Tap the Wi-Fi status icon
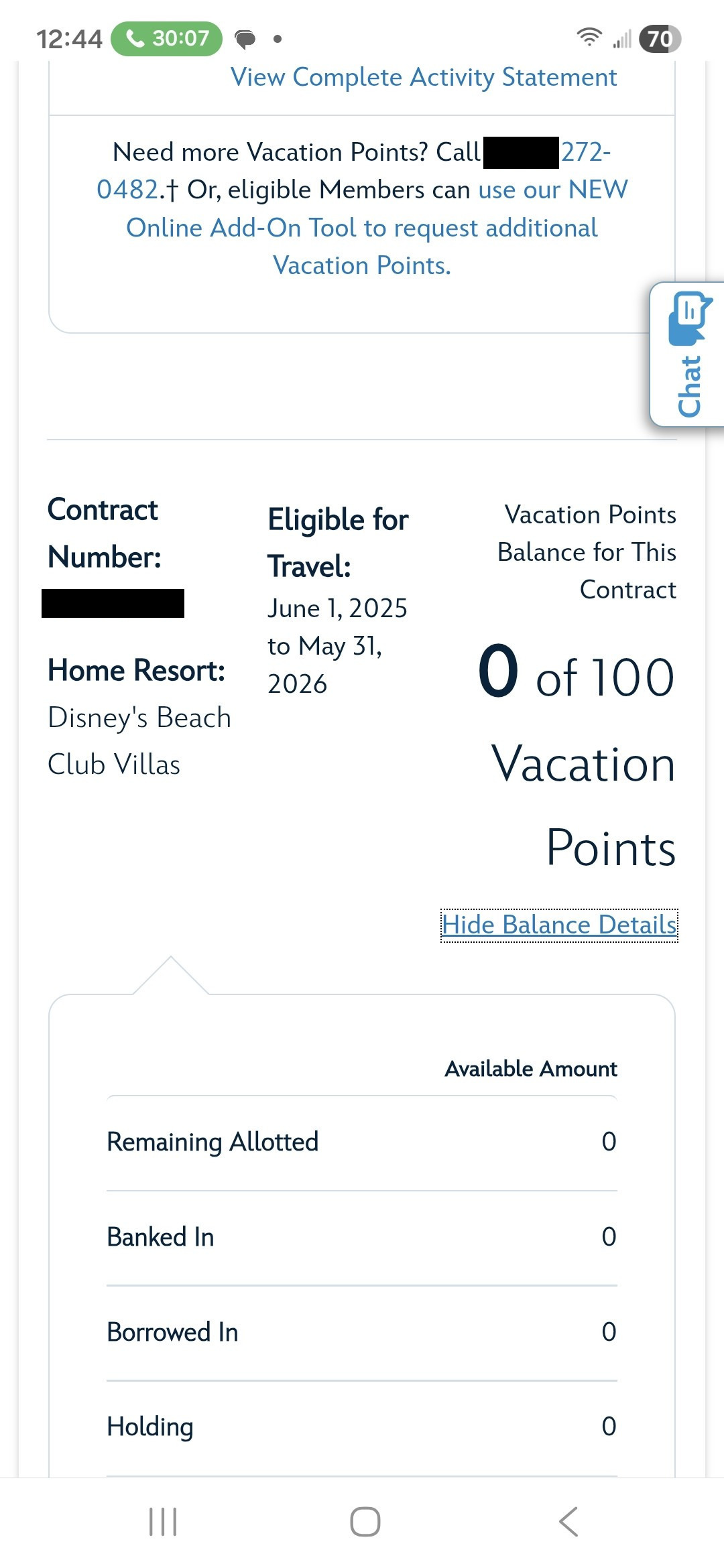724x1568 pixels. tap(589, 38)
